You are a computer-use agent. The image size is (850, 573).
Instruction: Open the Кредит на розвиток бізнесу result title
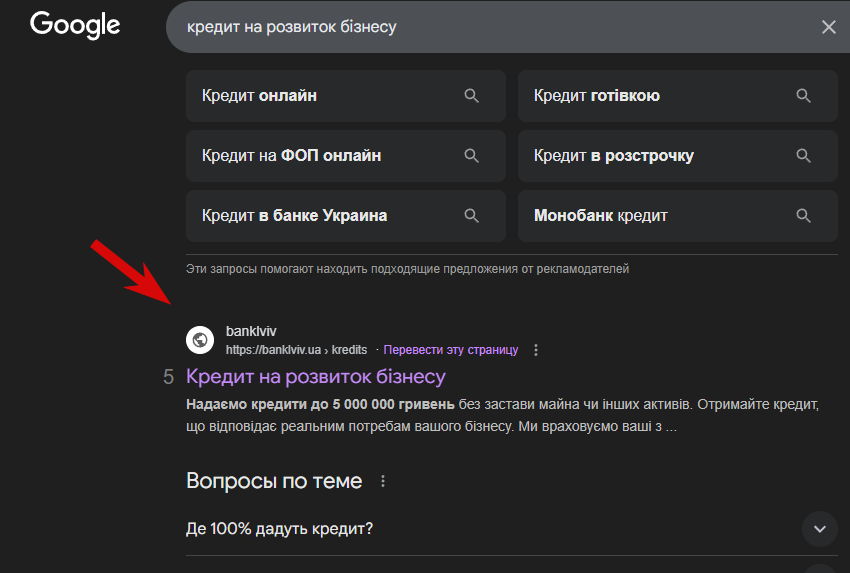[x=315, y=377]
